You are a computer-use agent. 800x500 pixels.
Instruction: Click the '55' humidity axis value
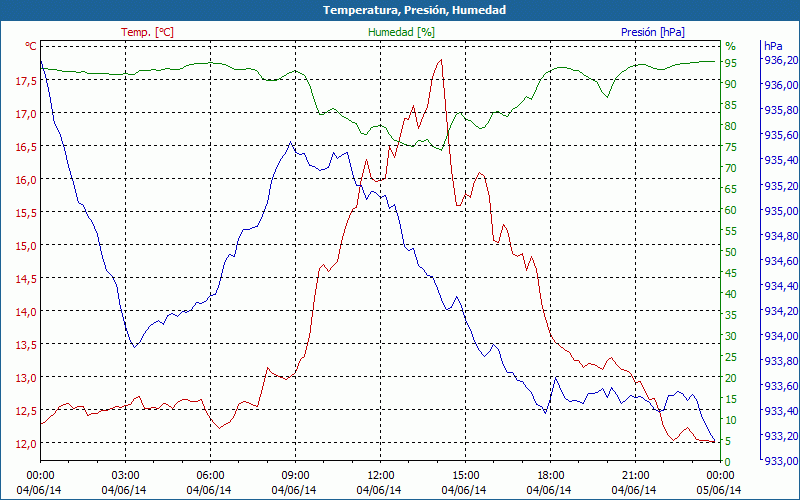(731, 231)
